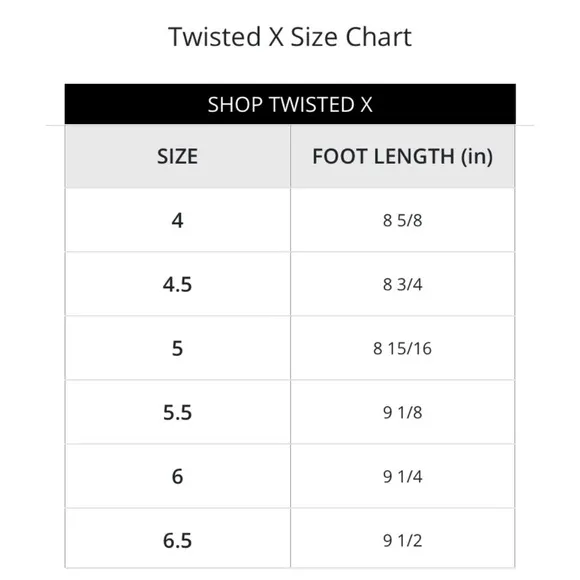Select the SIZE column header

[x=178, y=156]
